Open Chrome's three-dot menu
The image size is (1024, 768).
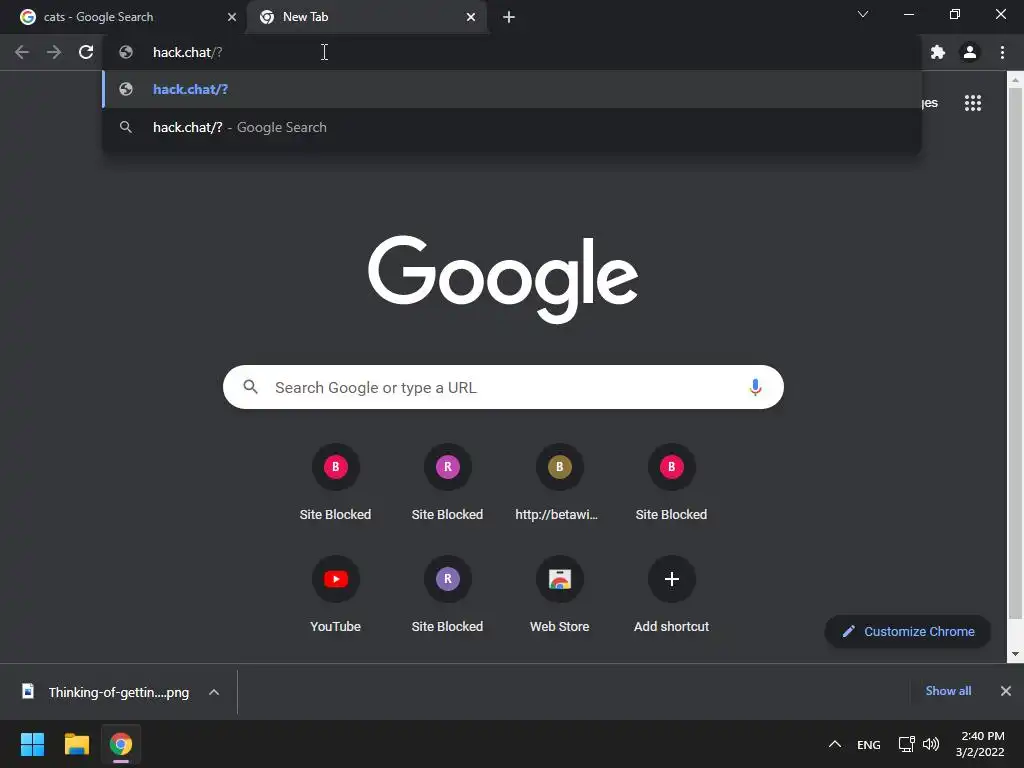pos(1002,52)
